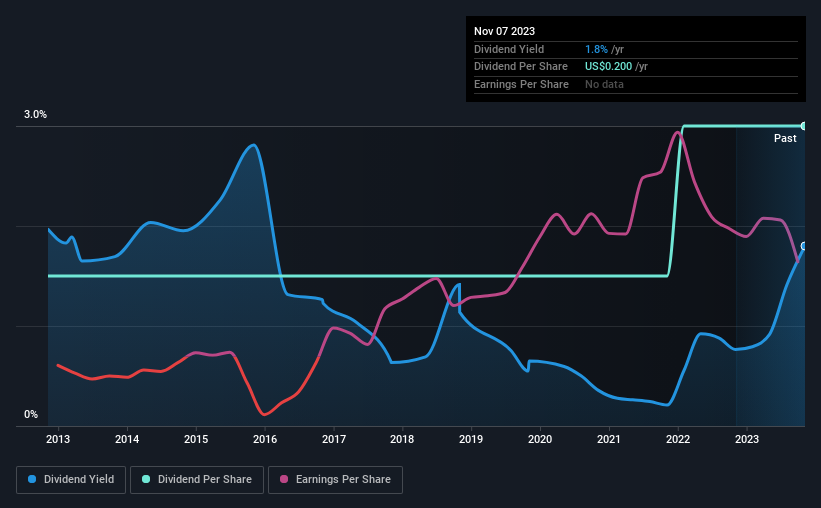Click the 3.0% y-axis label
The height and width of the screenshot is (508, 821).
click(36, 115)
